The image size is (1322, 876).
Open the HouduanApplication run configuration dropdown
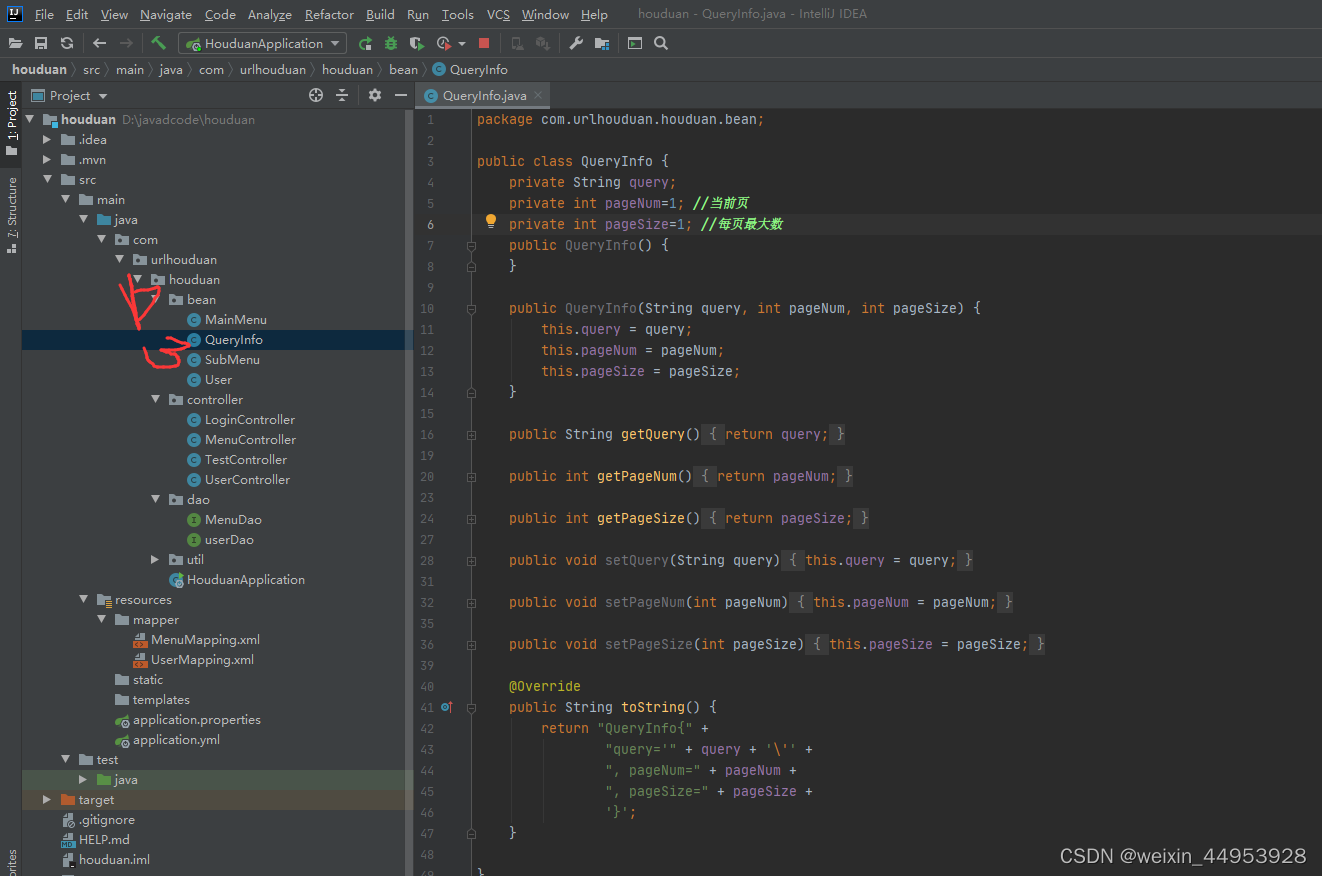(262, 43)
